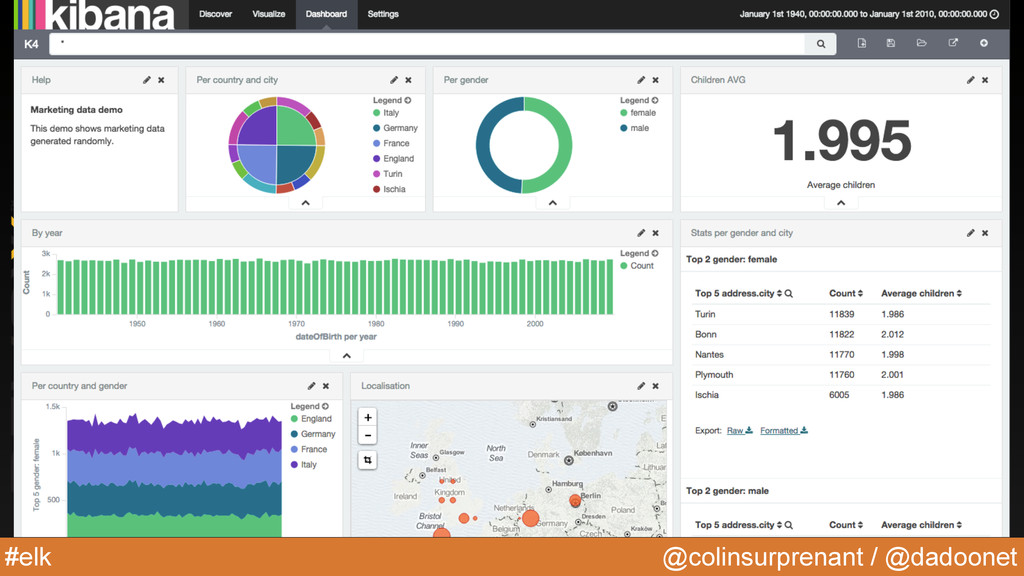Export Formatted table data
The width and height of the screenshot is (1024, 576).
pyautogui.click(x=784, y=430)
